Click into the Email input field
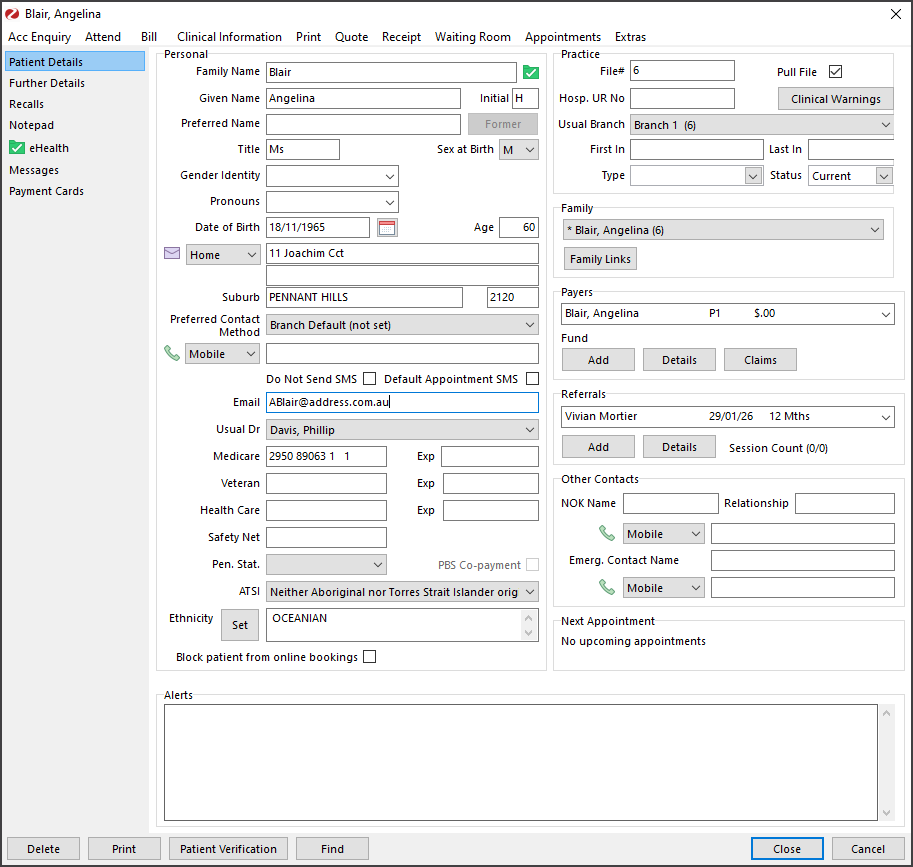 402,402
